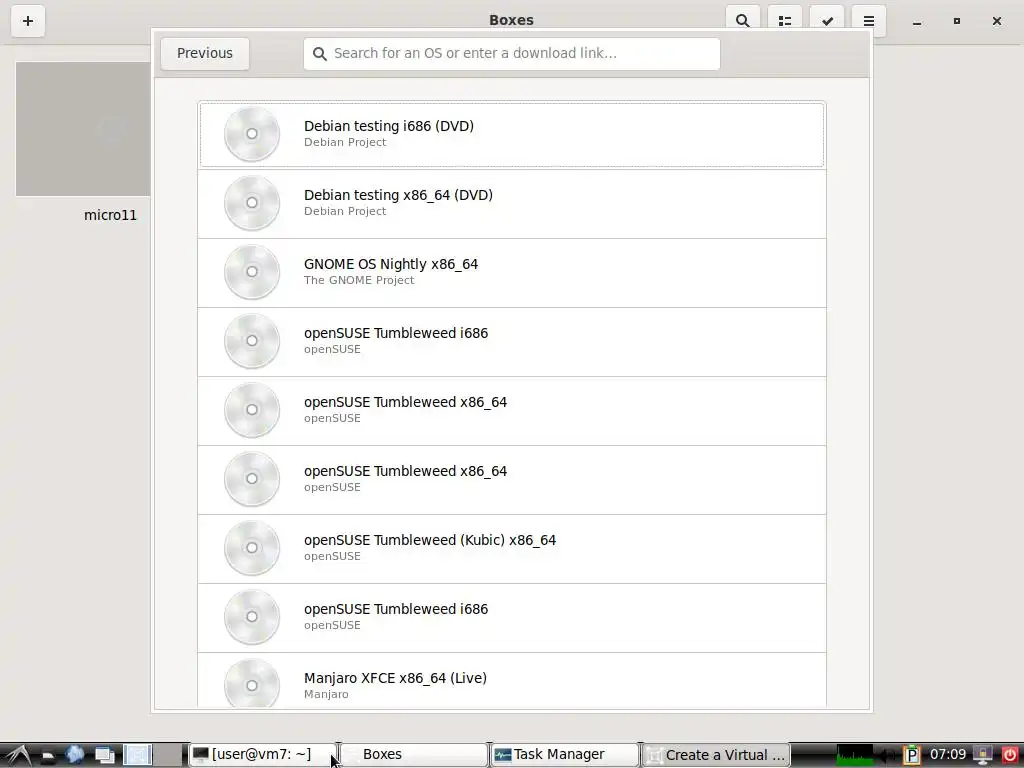Click Debian Project subtitle under i686 DVD
Viewport: 1024px width, 768px height.
click(x=345, y=142)
